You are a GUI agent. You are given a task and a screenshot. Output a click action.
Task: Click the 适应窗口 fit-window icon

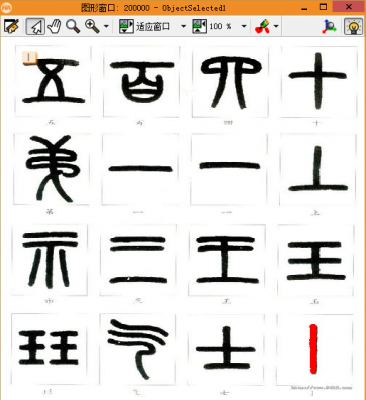coord(126,26)
